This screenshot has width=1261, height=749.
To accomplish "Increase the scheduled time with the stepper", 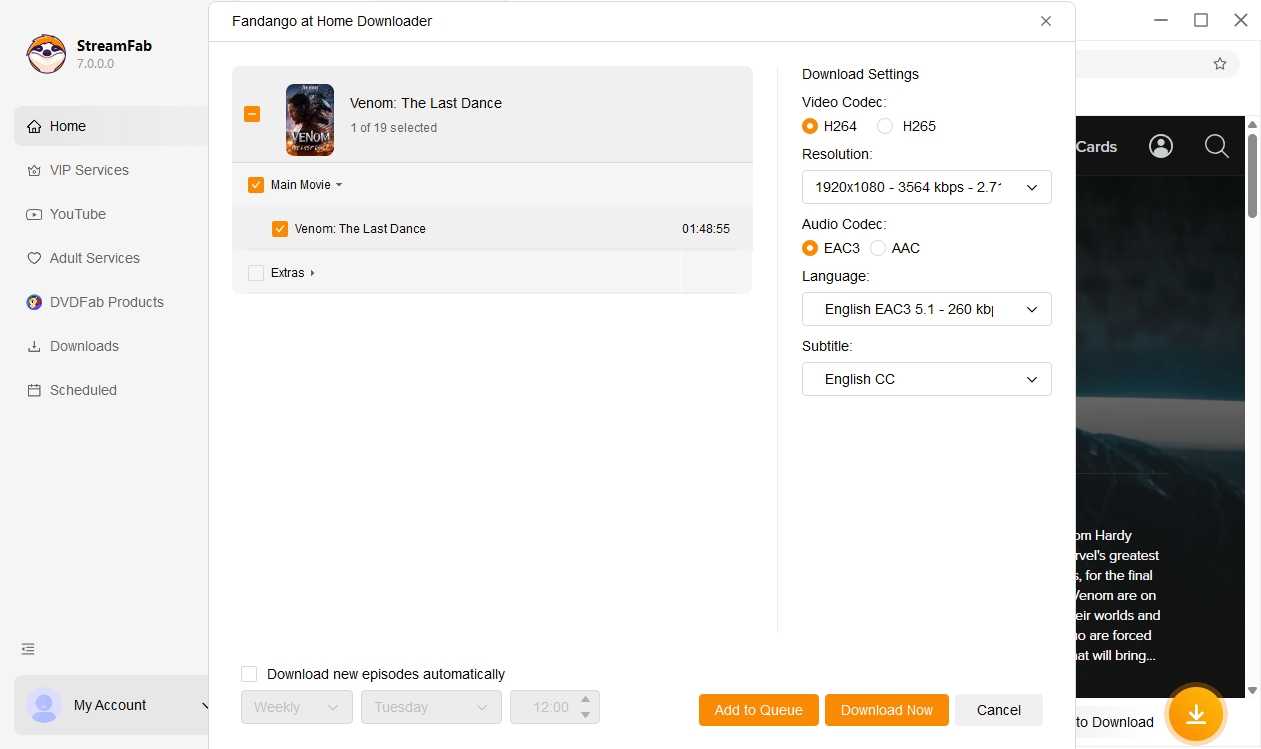I will click(586, 701).
